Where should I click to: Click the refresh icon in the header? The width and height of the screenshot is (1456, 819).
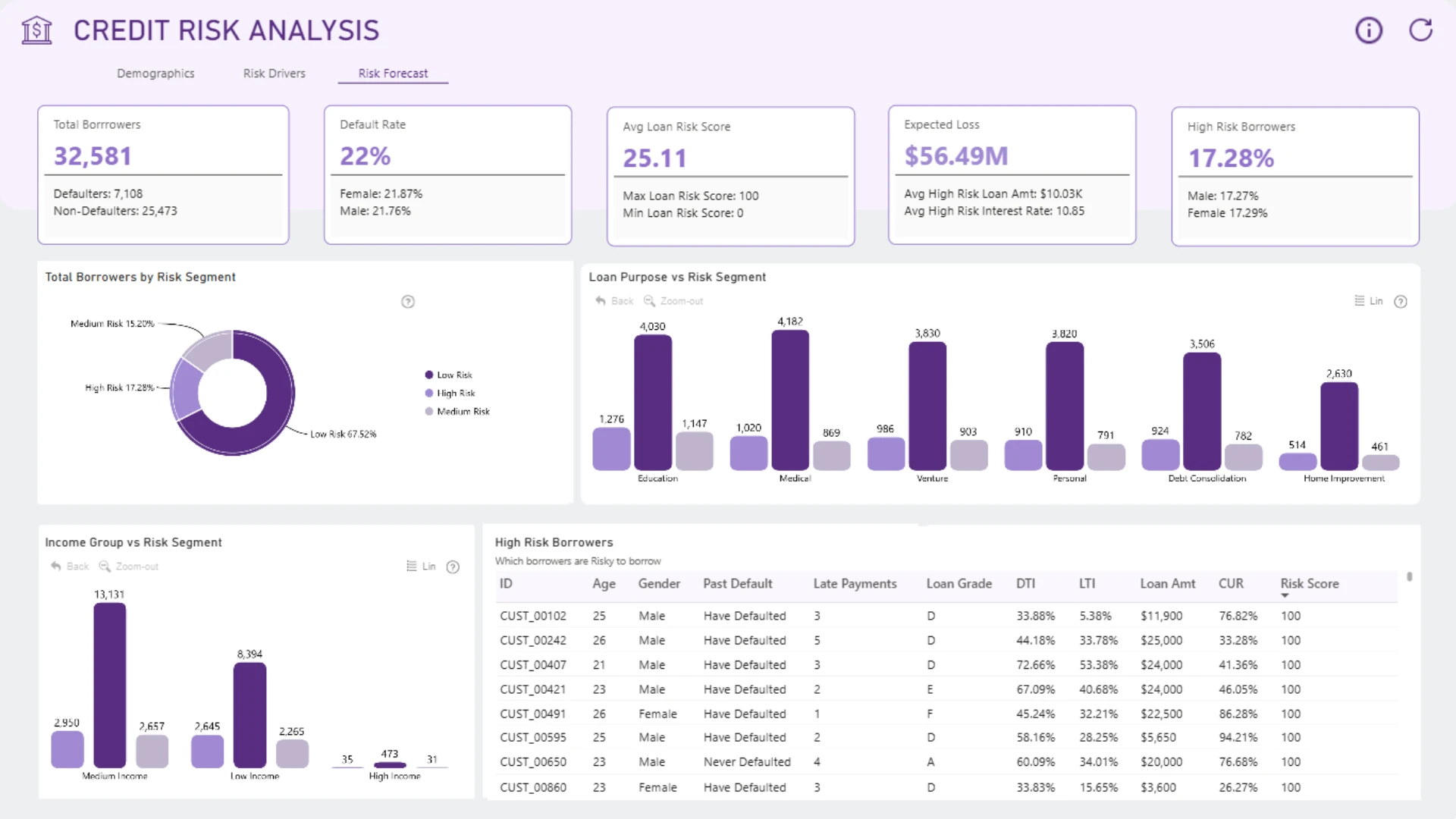[1420, 30]
